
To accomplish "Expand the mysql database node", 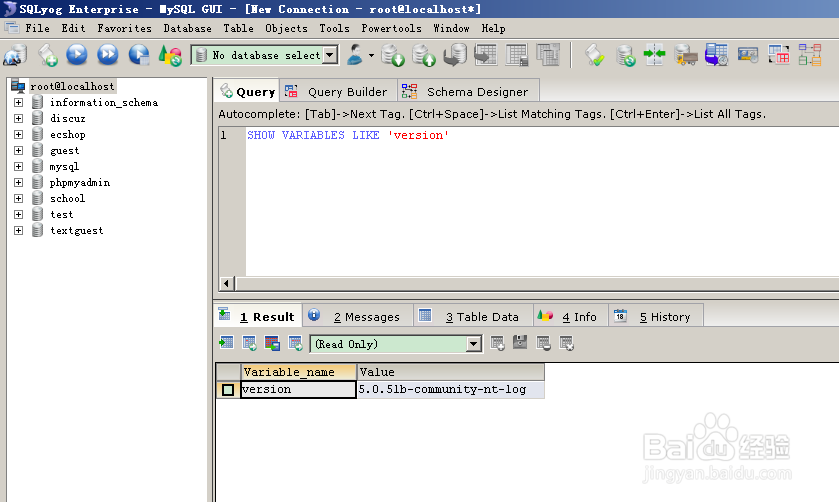I will click(x=19, y=166).
